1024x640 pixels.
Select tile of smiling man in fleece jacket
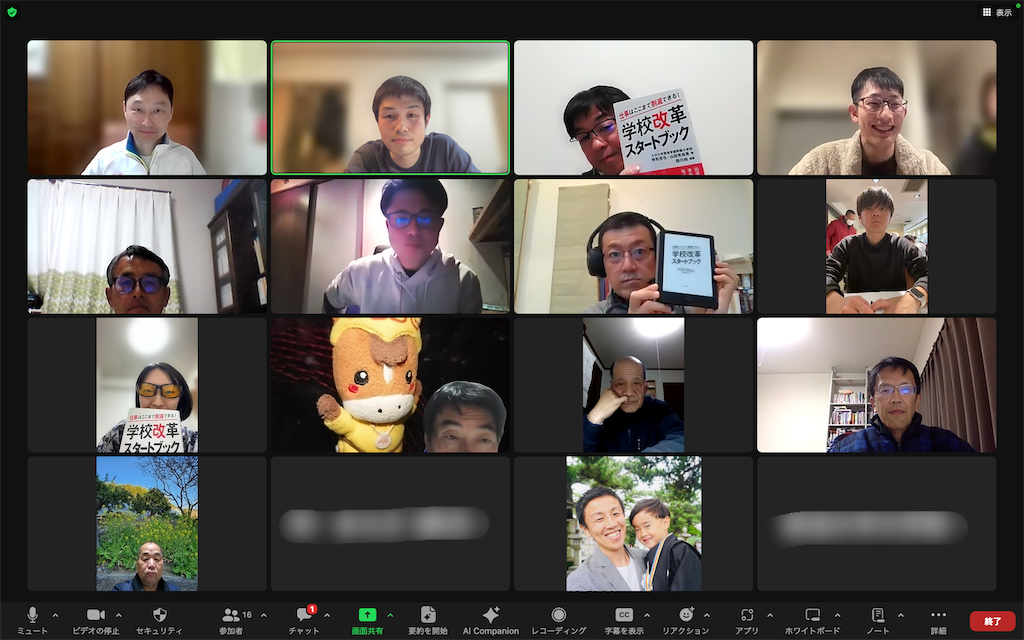click(x=876, y=107)
